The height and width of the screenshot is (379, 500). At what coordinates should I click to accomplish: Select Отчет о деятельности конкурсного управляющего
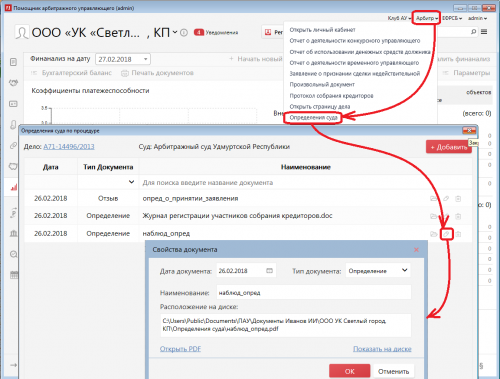355,41
